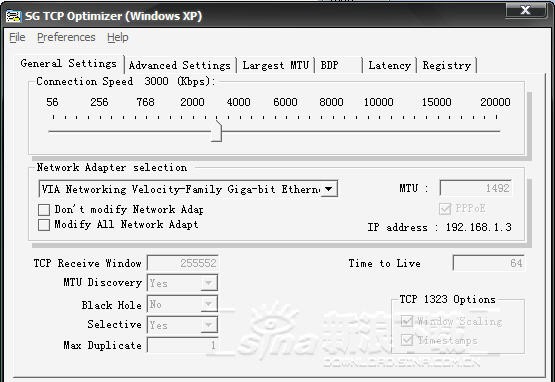Screen dimensions: 555x382
Task: Expand the MTU Discovery dropdown
Action: click(x=209, y=283)
